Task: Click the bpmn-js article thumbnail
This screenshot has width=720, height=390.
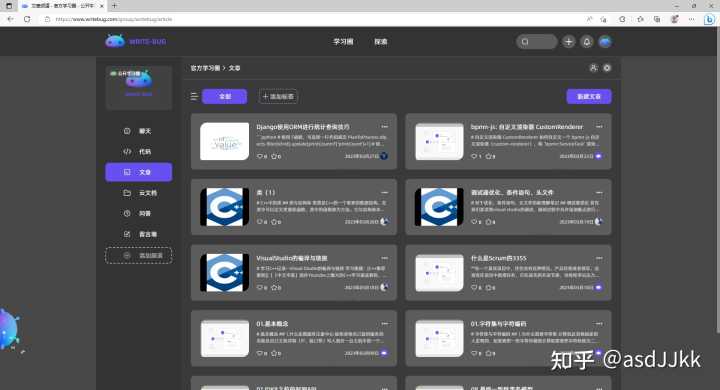Action: (439, 141)
